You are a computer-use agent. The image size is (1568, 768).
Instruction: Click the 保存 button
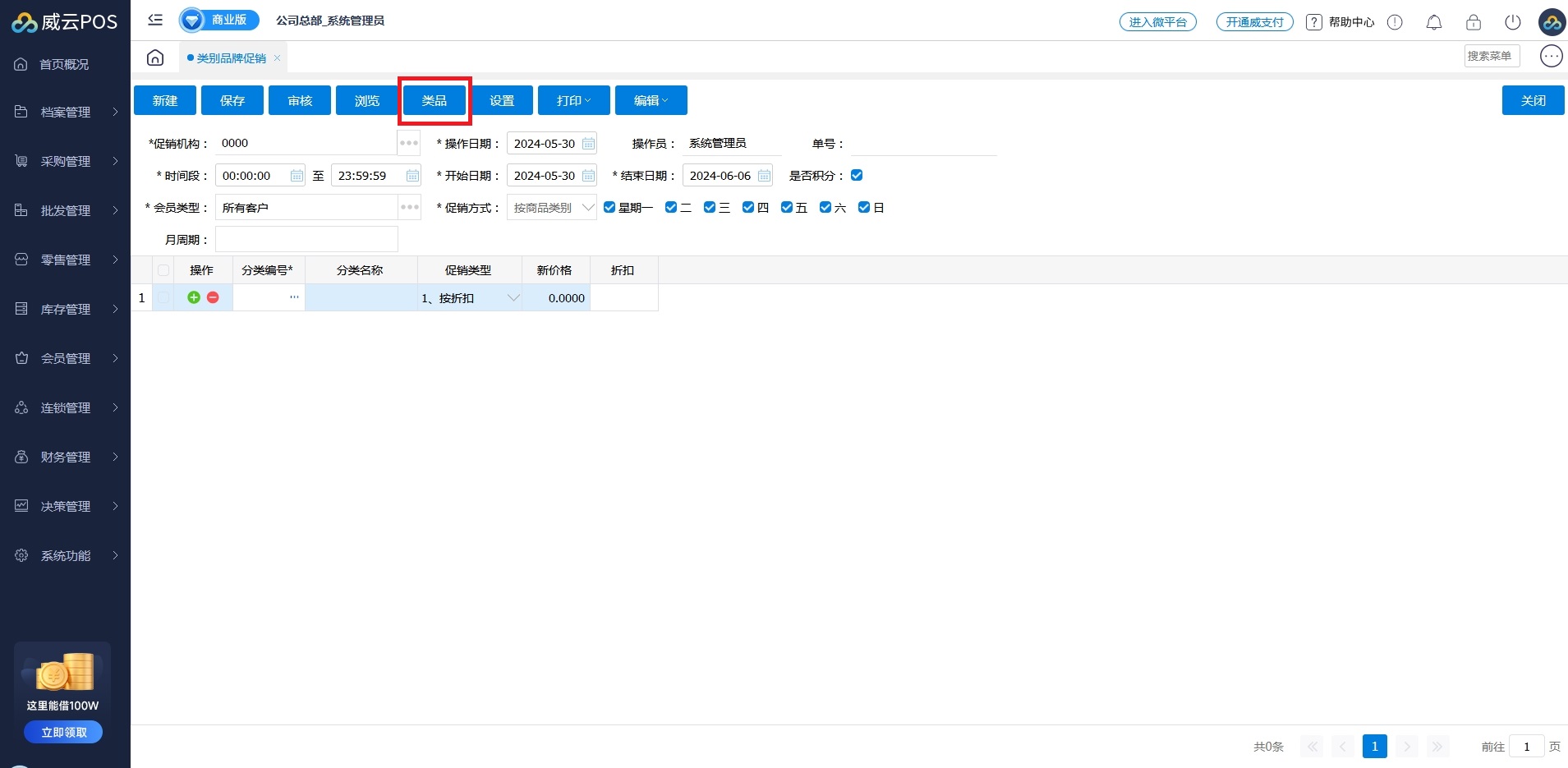coord(232,100)
